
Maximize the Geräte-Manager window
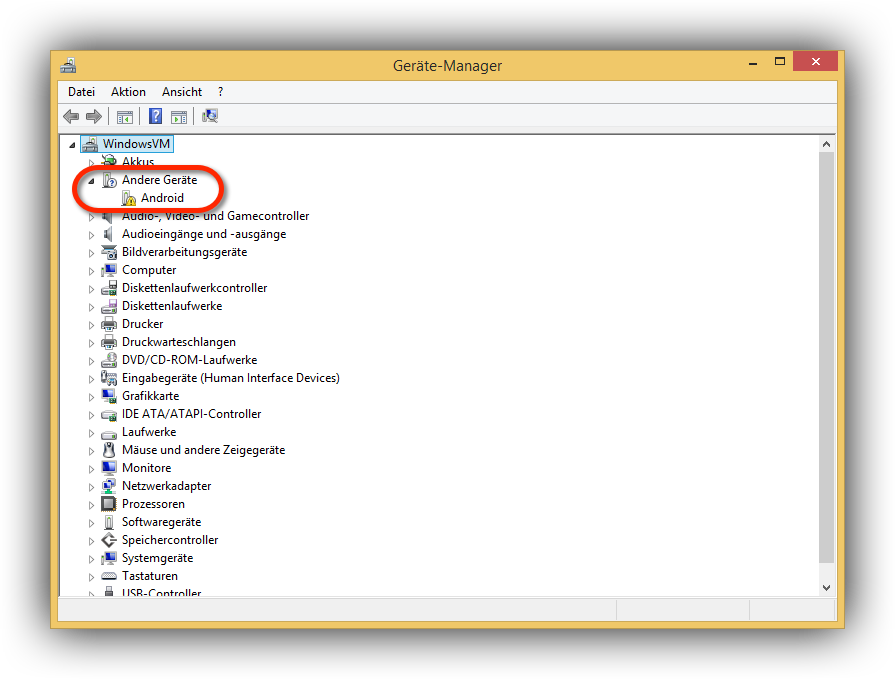point(780,62)
